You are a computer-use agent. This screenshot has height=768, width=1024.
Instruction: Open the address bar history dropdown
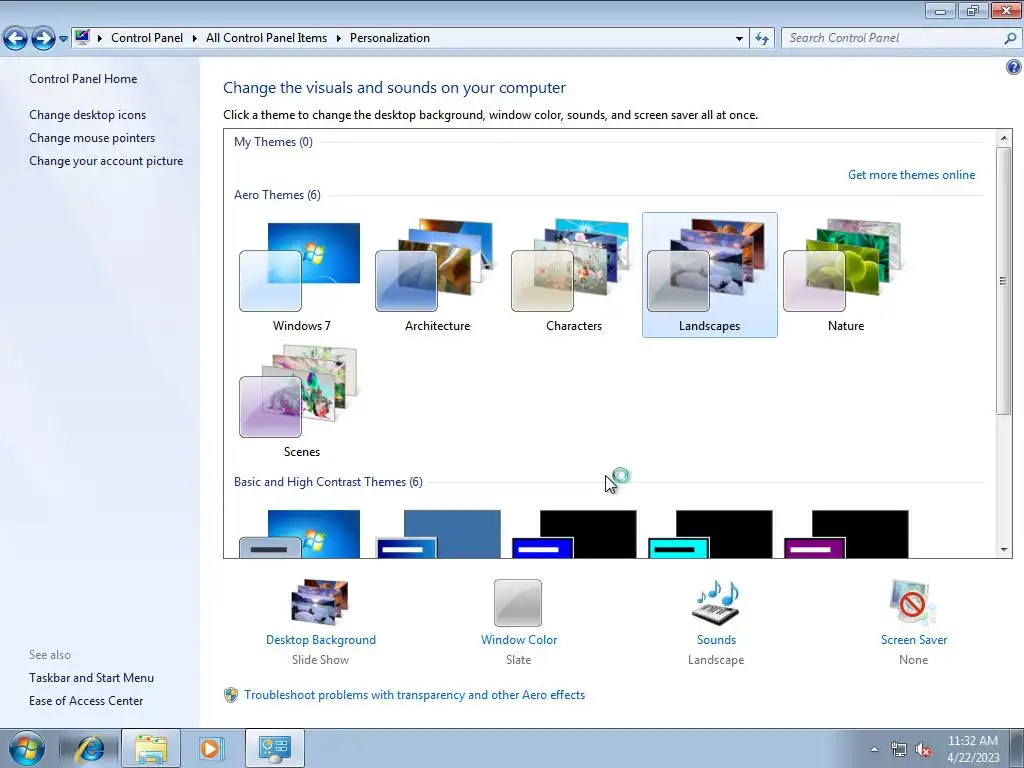coord(739,39)
